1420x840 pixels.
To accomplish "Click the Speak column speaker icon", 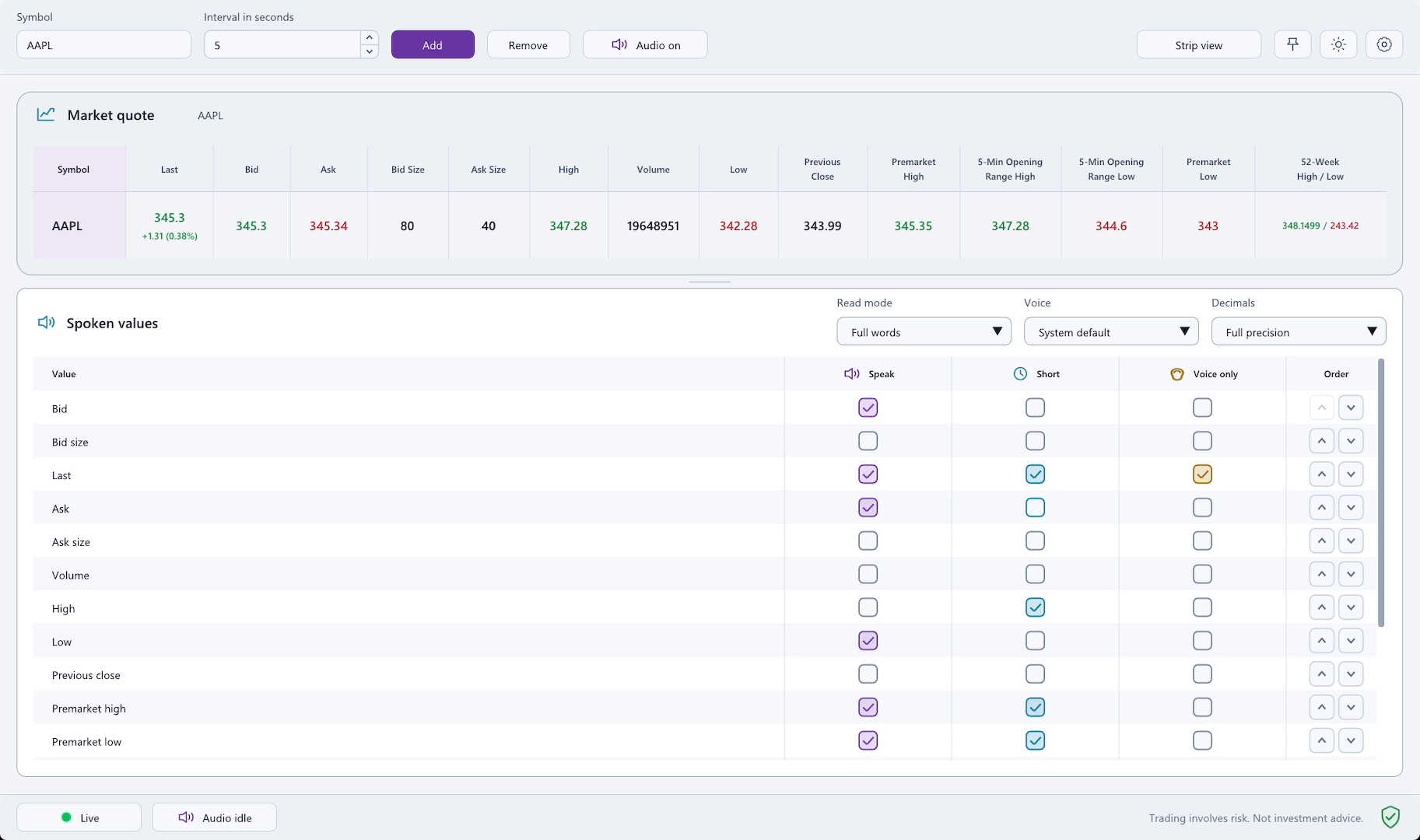I will tap(852, 374).
